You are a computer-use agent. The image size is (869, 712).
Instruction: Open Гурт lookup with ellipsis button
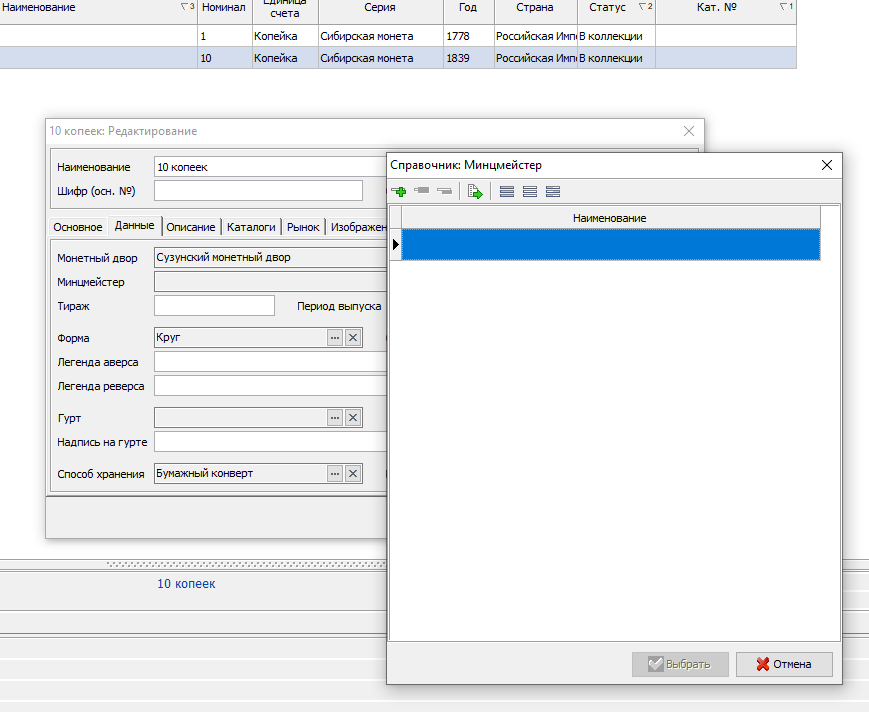(x=335, y=417)
